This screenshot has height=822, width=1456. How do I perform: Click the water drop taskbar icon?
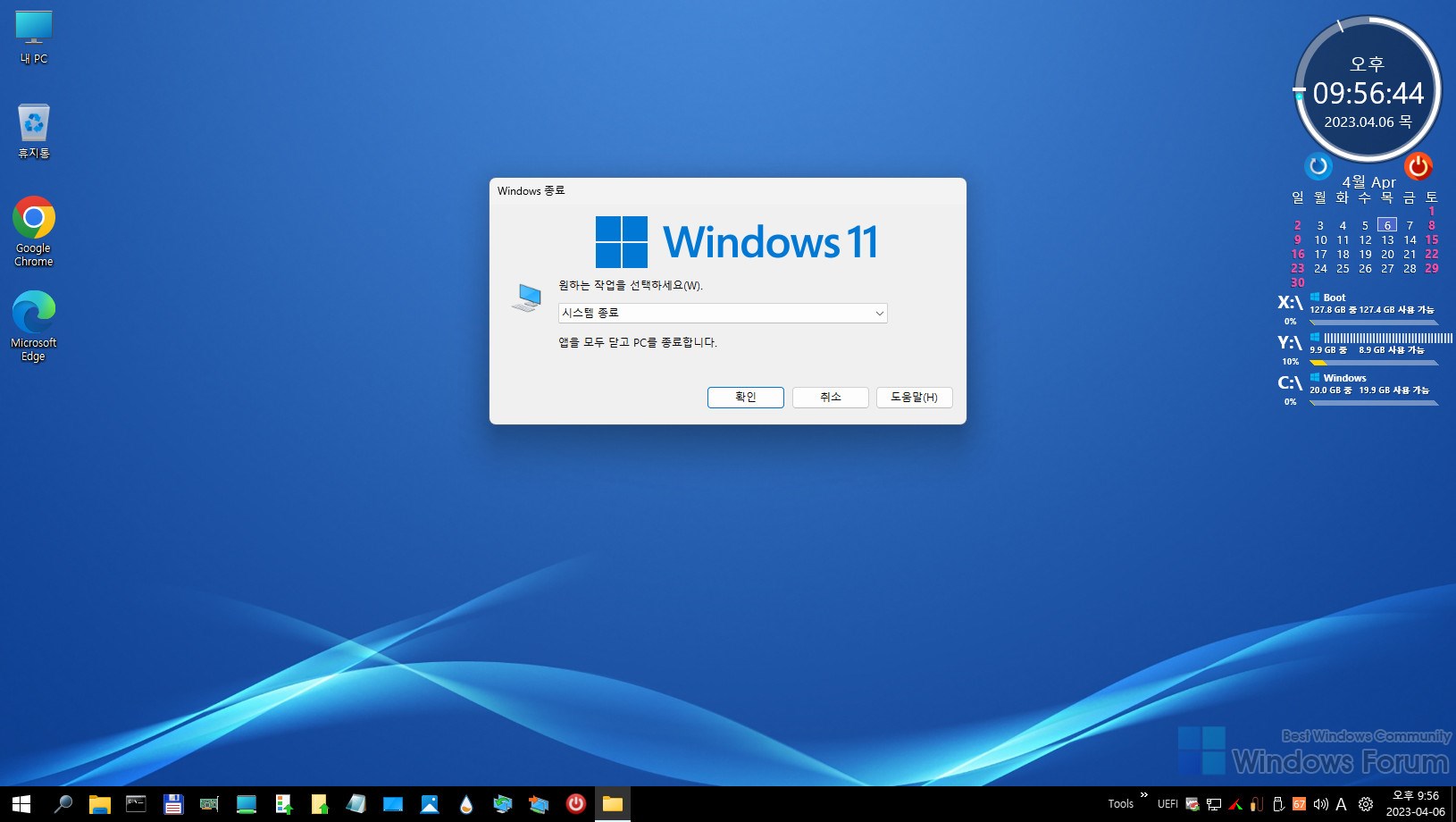[466, 804]
